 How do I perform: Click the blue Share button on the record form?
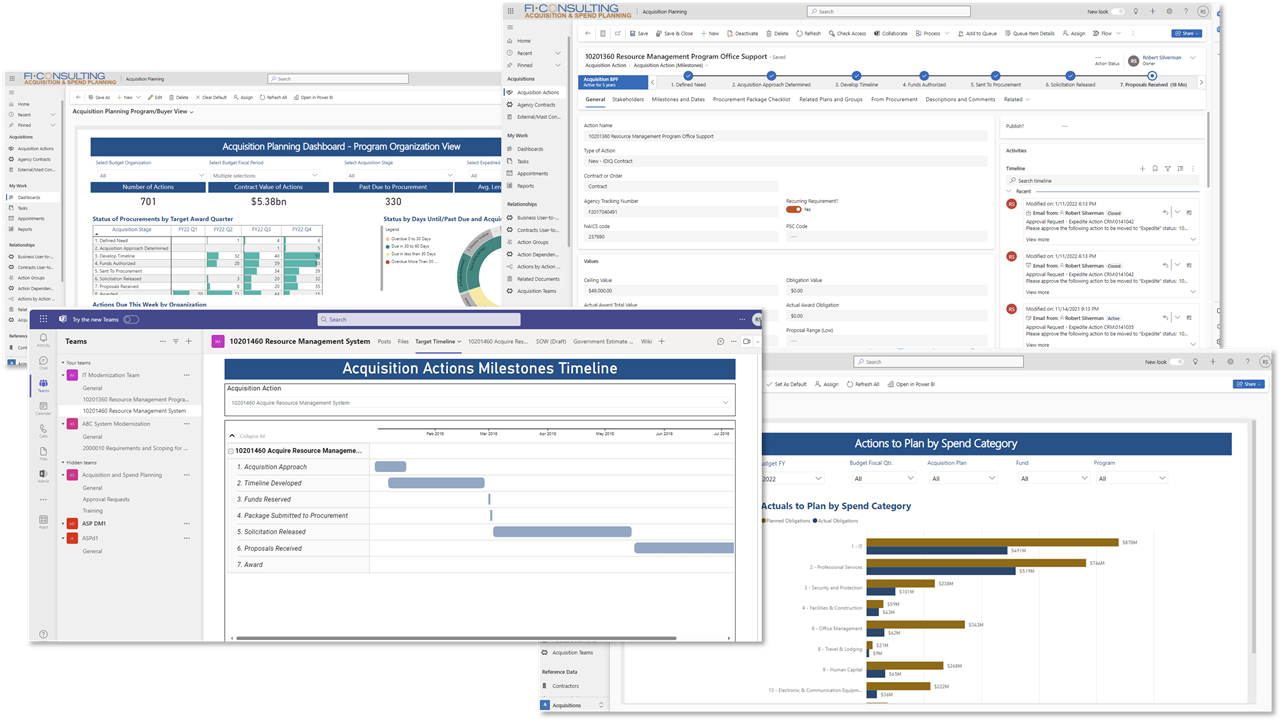pyautogui.click(x=1186, y=33)
